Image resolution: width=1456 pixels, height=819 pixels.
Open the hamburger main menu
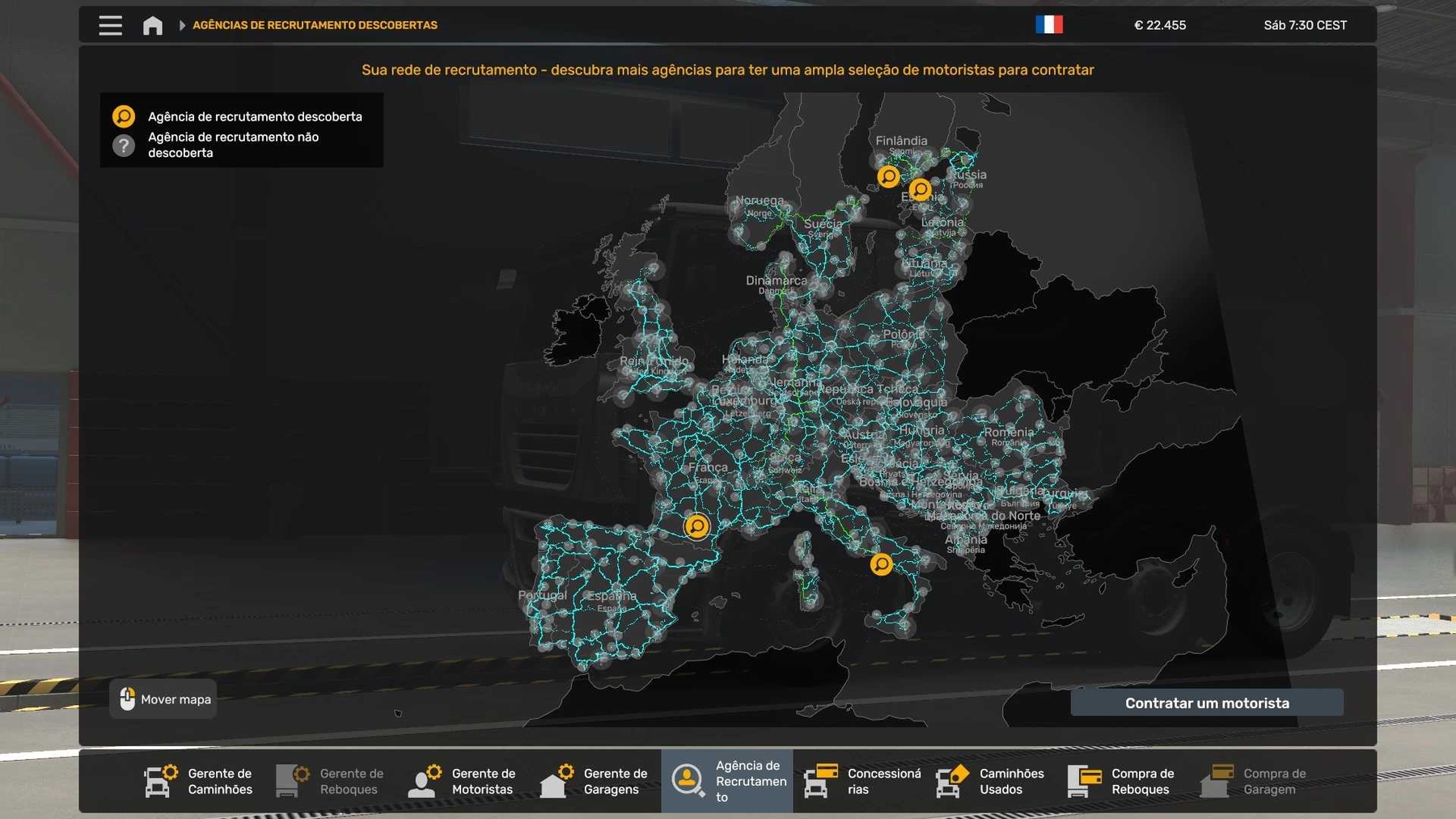[111, 26]
